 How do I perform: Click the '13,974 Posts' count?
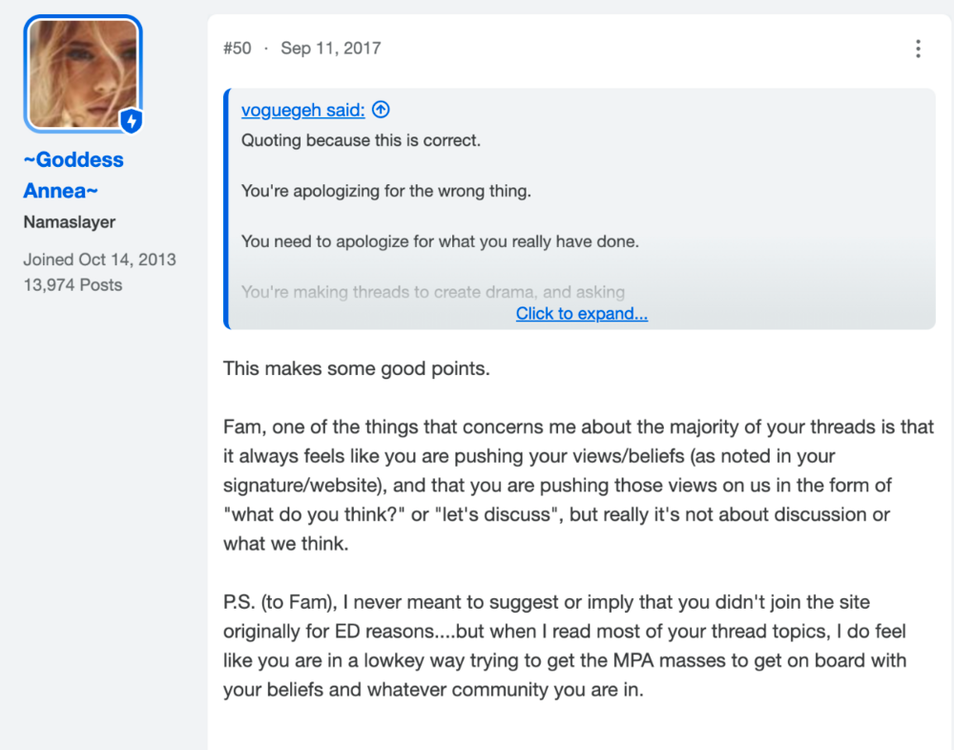pos(73,285)
